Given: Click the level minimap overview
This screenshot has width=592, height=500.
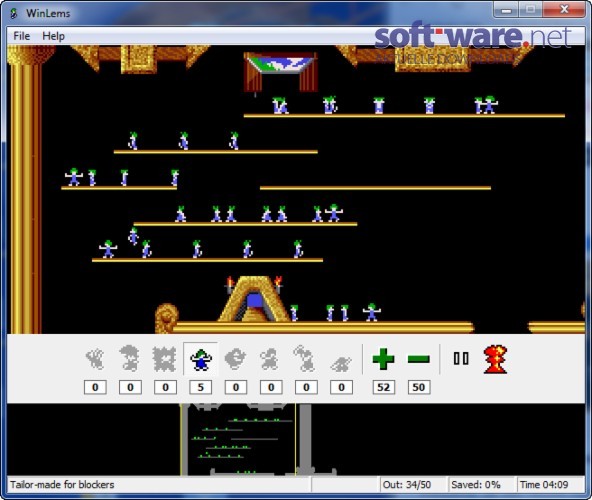Looking at the screenshot, I should pyautogui.click(x=296, y=439).
